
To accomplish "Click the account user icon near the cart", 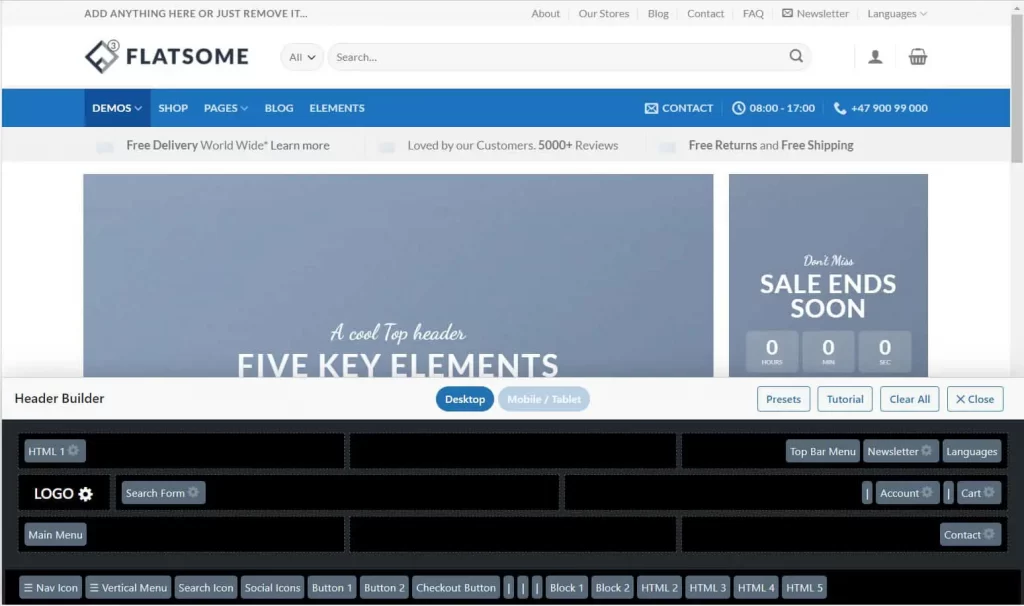I will pos(875,57).
